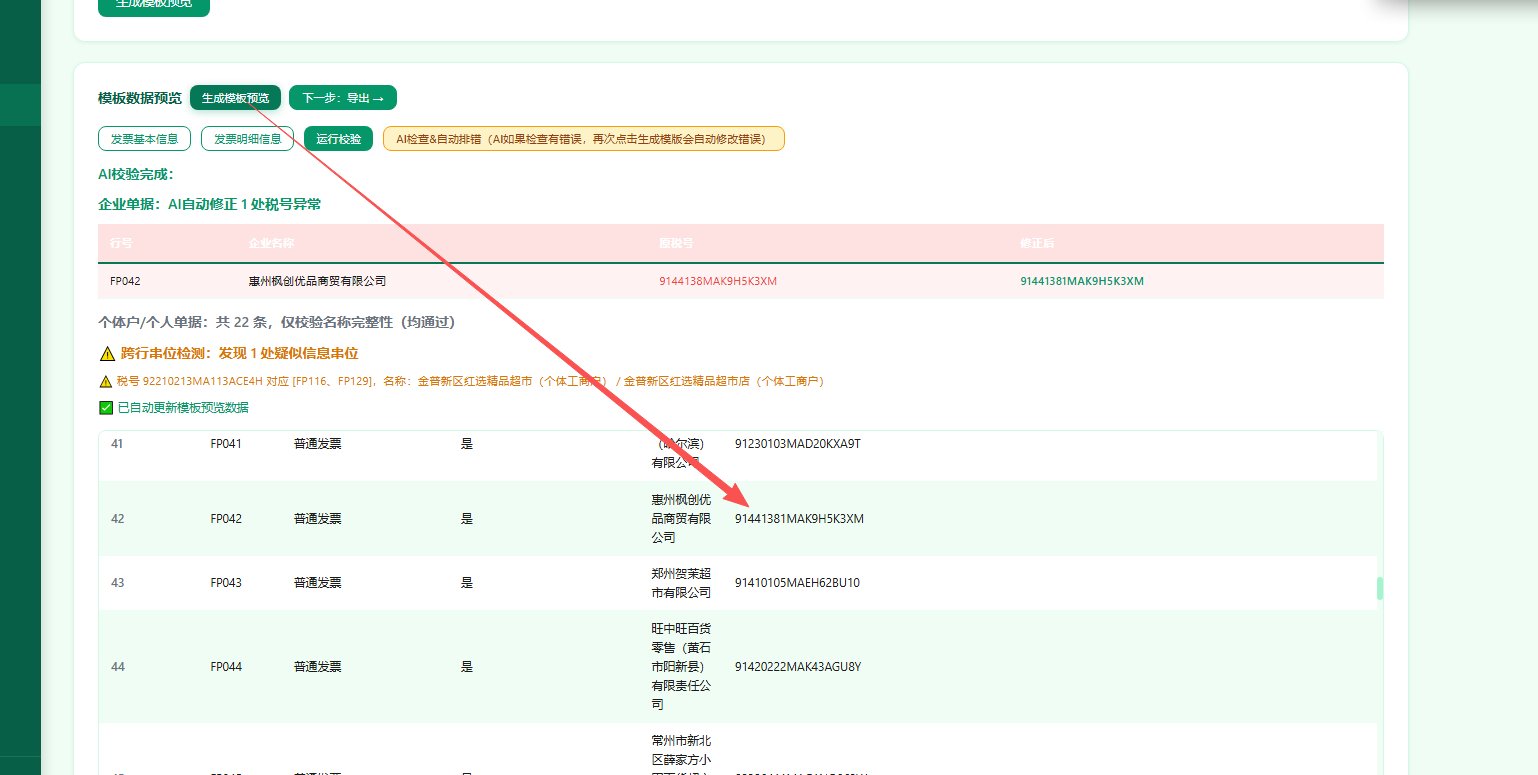Screen dimensions: 1538x775
Task: Click the 已自动更新模板预览数据 status text
Action: [x=183, y=407]
